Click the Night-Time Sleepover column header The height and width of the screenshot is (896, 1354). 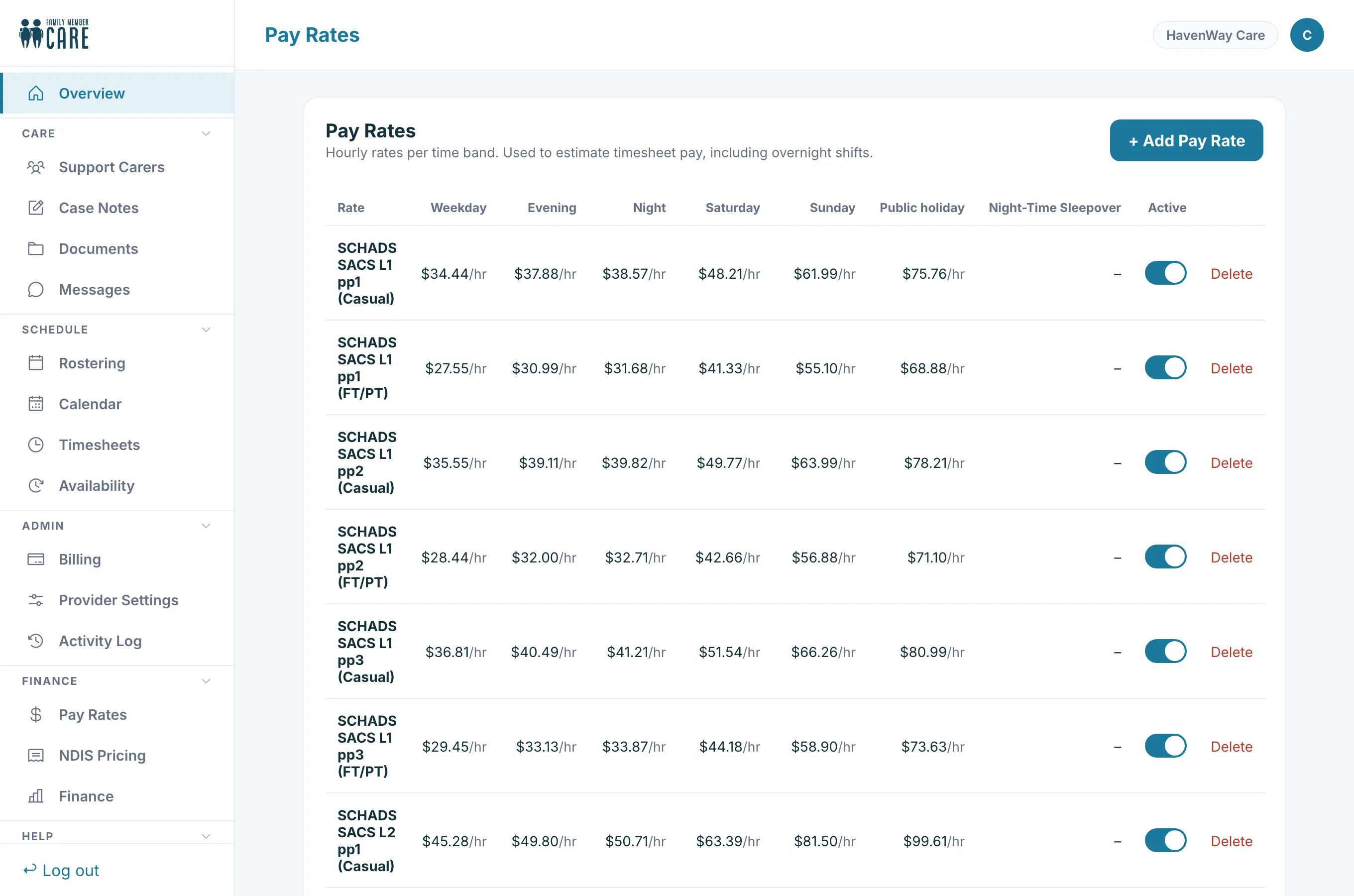coord(1055,208)
